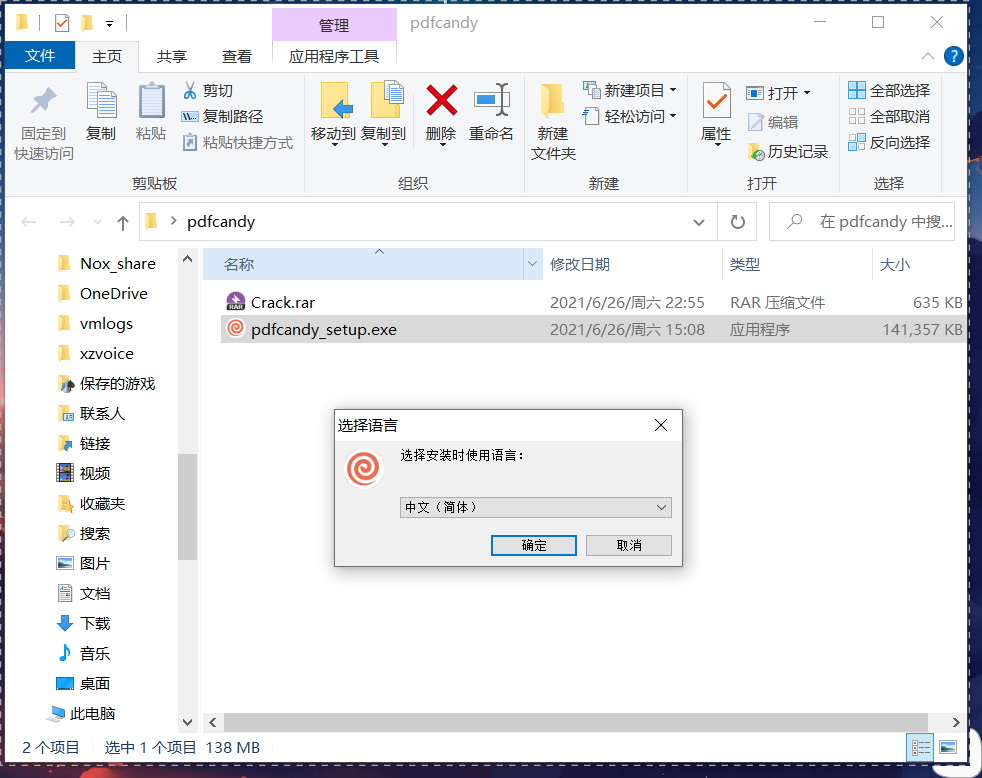Viewport: 982px width, 778px height.
Task: Click the sidebar vertical scrollbar thumb
Action: [x=187, y=506]
